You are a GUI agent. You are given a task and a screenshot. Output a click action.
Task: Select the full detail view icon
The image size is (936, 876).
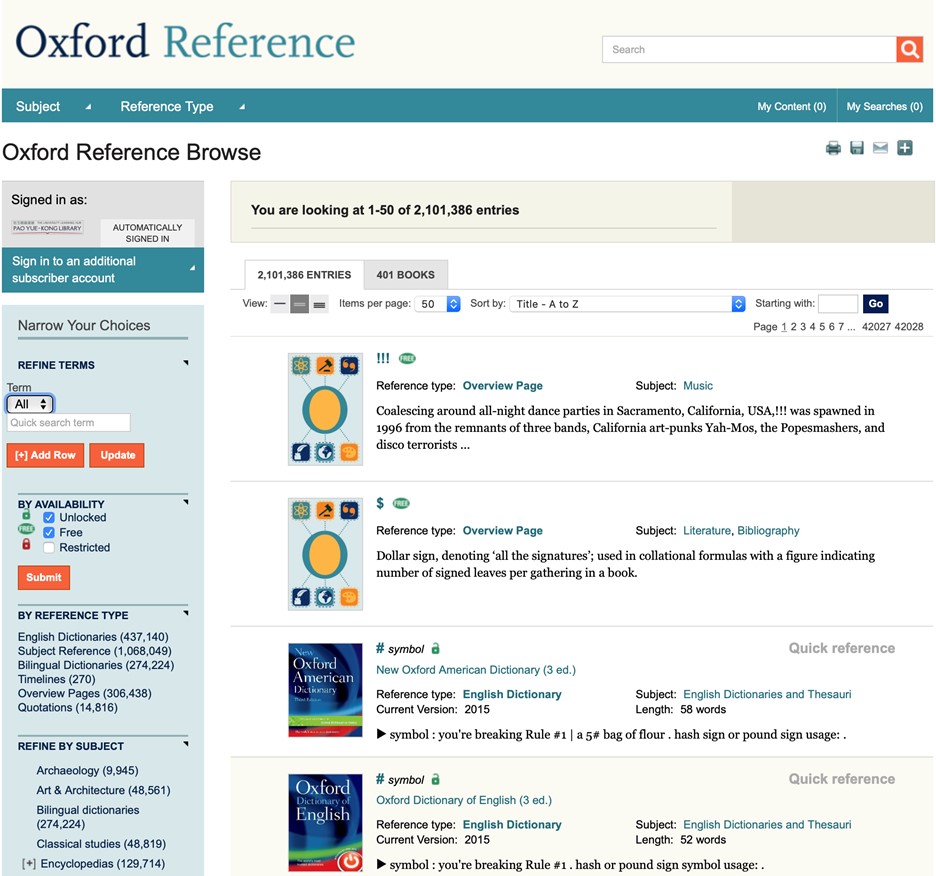click(319, 304)
